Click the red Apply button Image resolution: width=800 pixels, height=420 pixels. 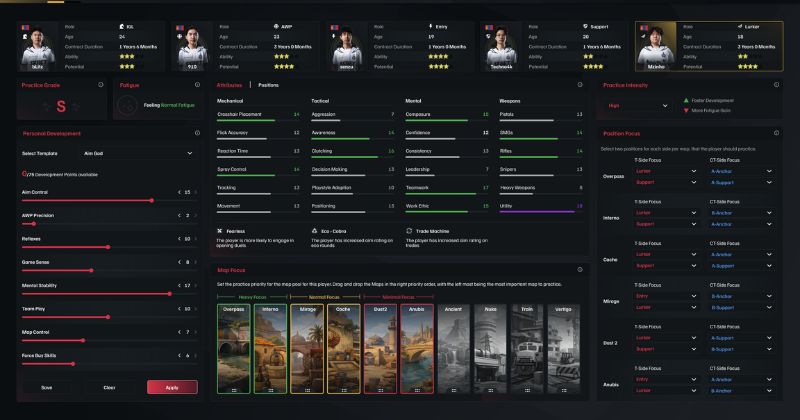point(172,387)
